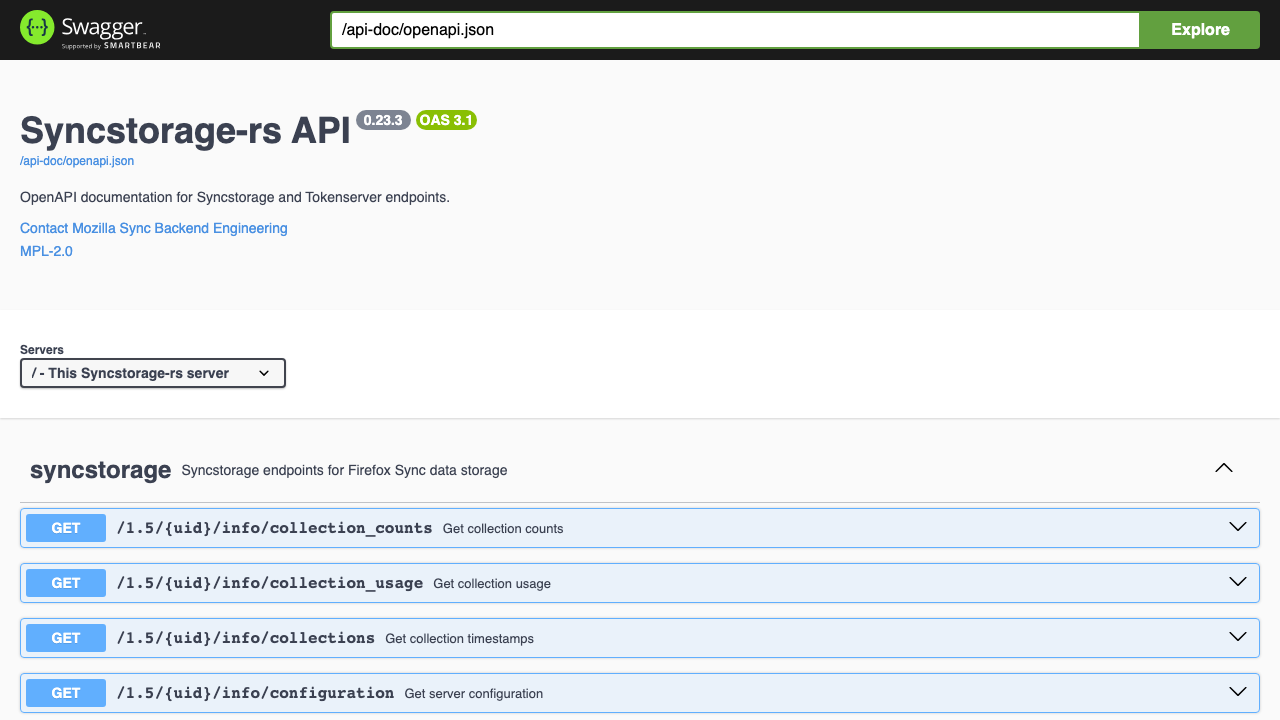Click the OpenAPI documentation description text
Viewport: 1280px width, 720px height.
235,197
